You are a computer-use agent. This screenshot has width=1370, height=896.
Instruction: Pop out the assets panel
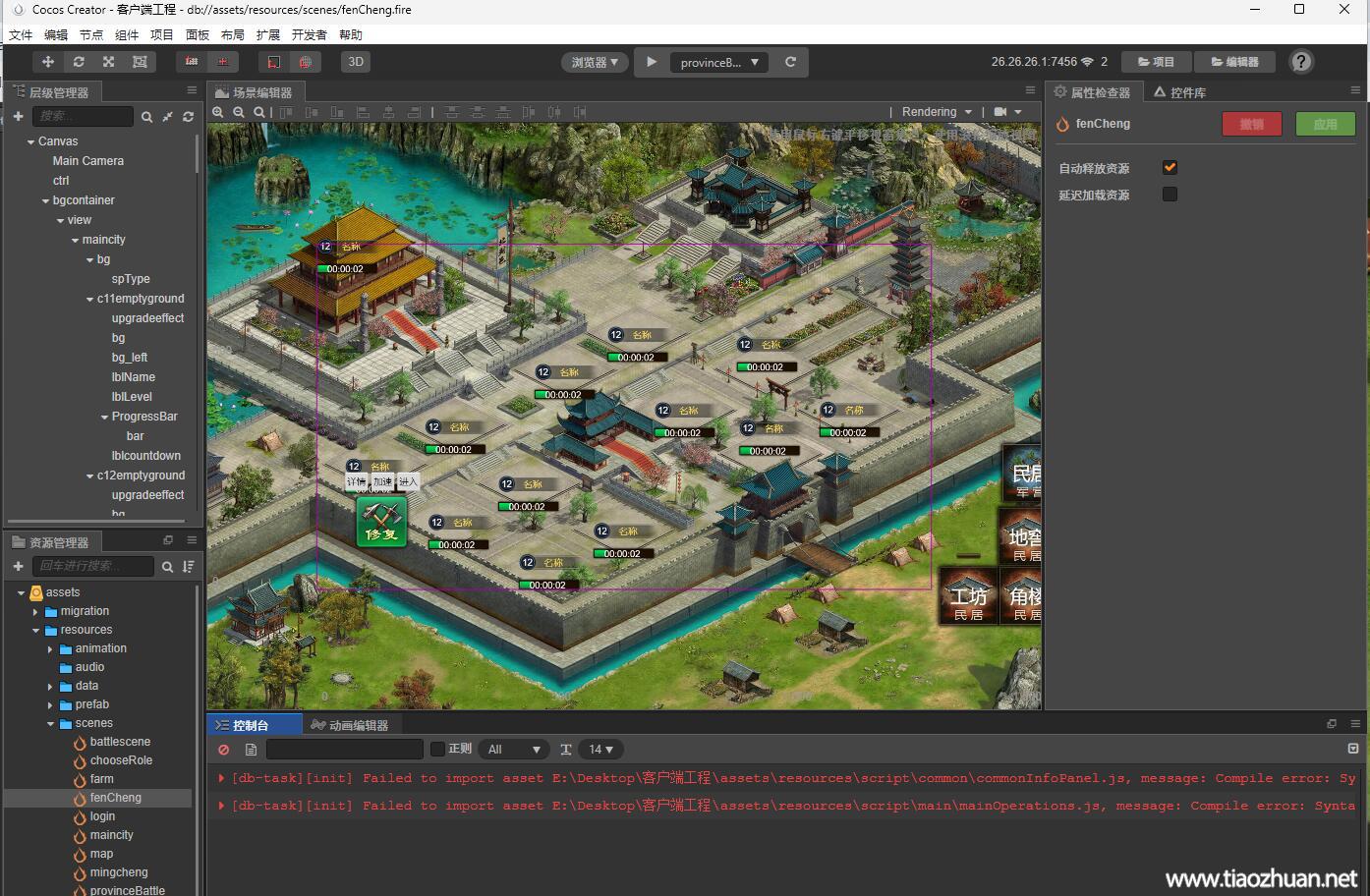[168, 540]
